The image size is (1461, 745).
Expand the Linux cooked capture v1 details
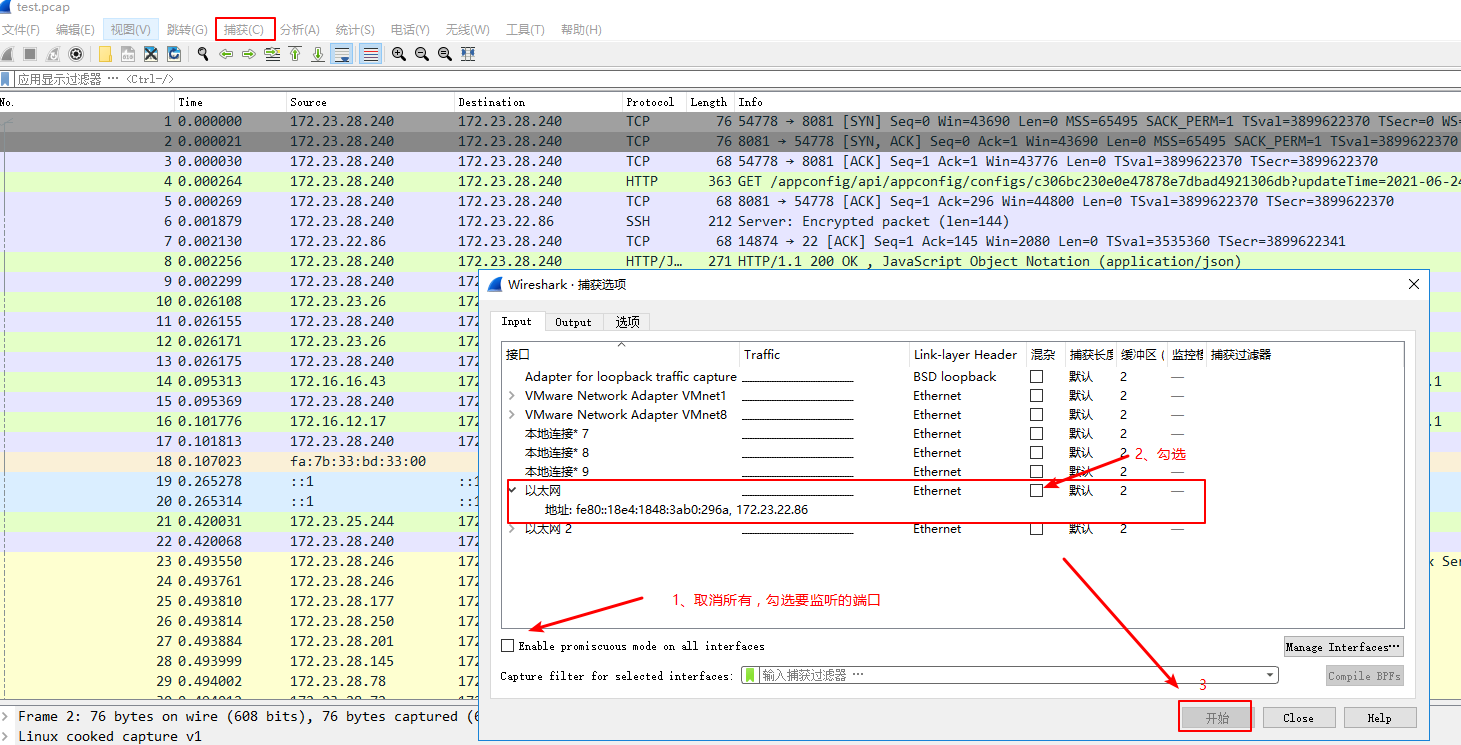click(x=6, y=736)
